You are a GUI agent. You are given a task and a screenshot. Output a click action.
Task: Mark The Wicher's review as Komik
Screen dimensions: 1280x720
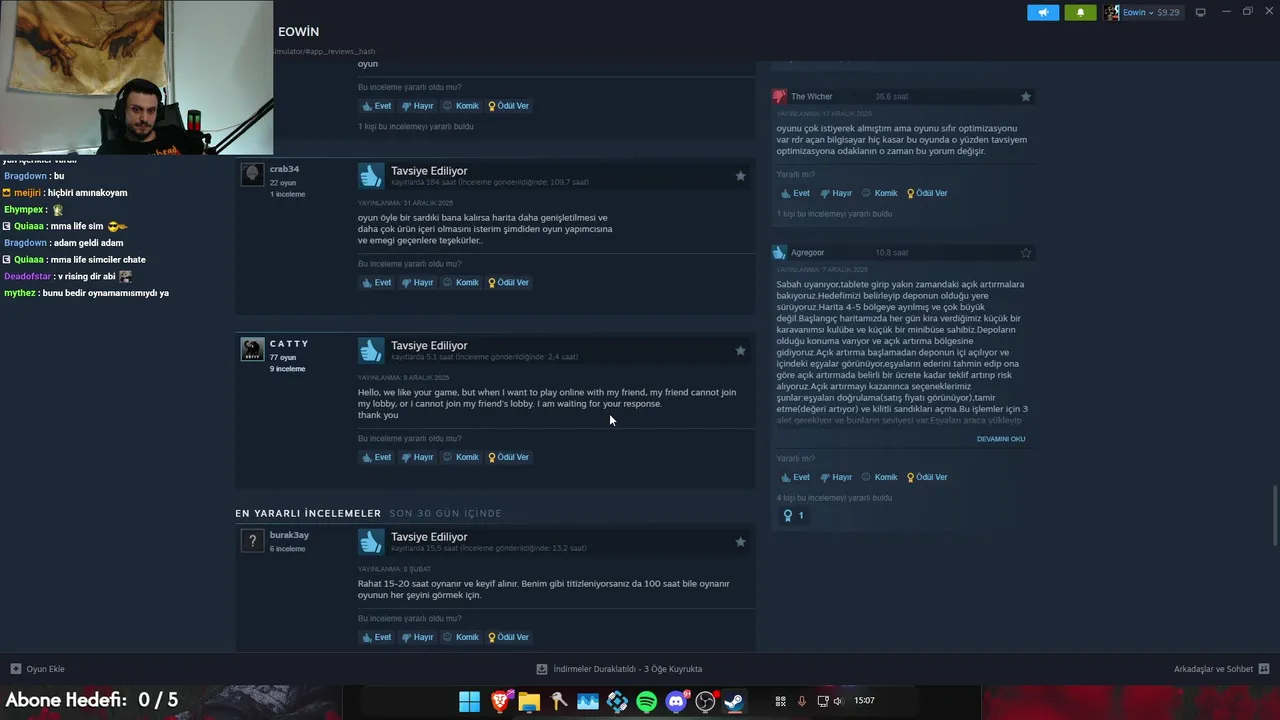coord(880,193)
